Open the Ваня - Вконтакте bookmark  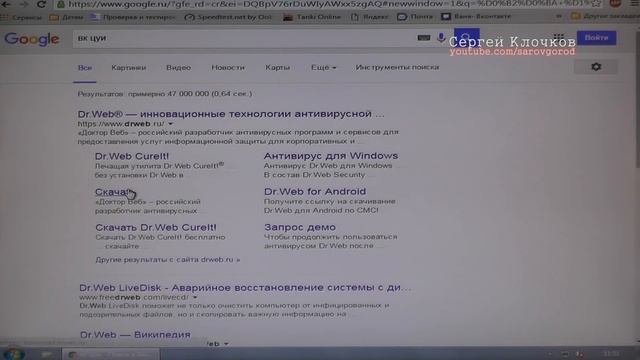tap(476, 17)
